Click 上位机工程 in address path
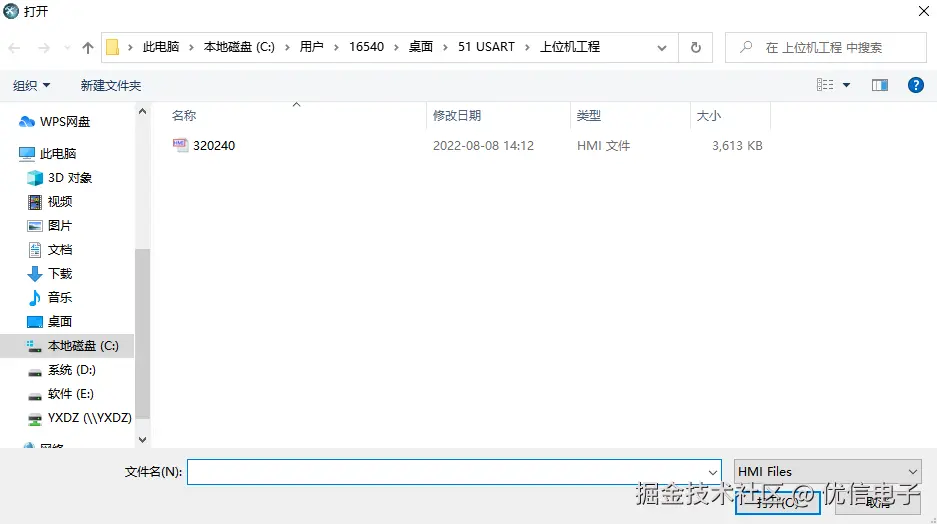The image size is (937, 524). pyautogui.click(x=570, y=47)
